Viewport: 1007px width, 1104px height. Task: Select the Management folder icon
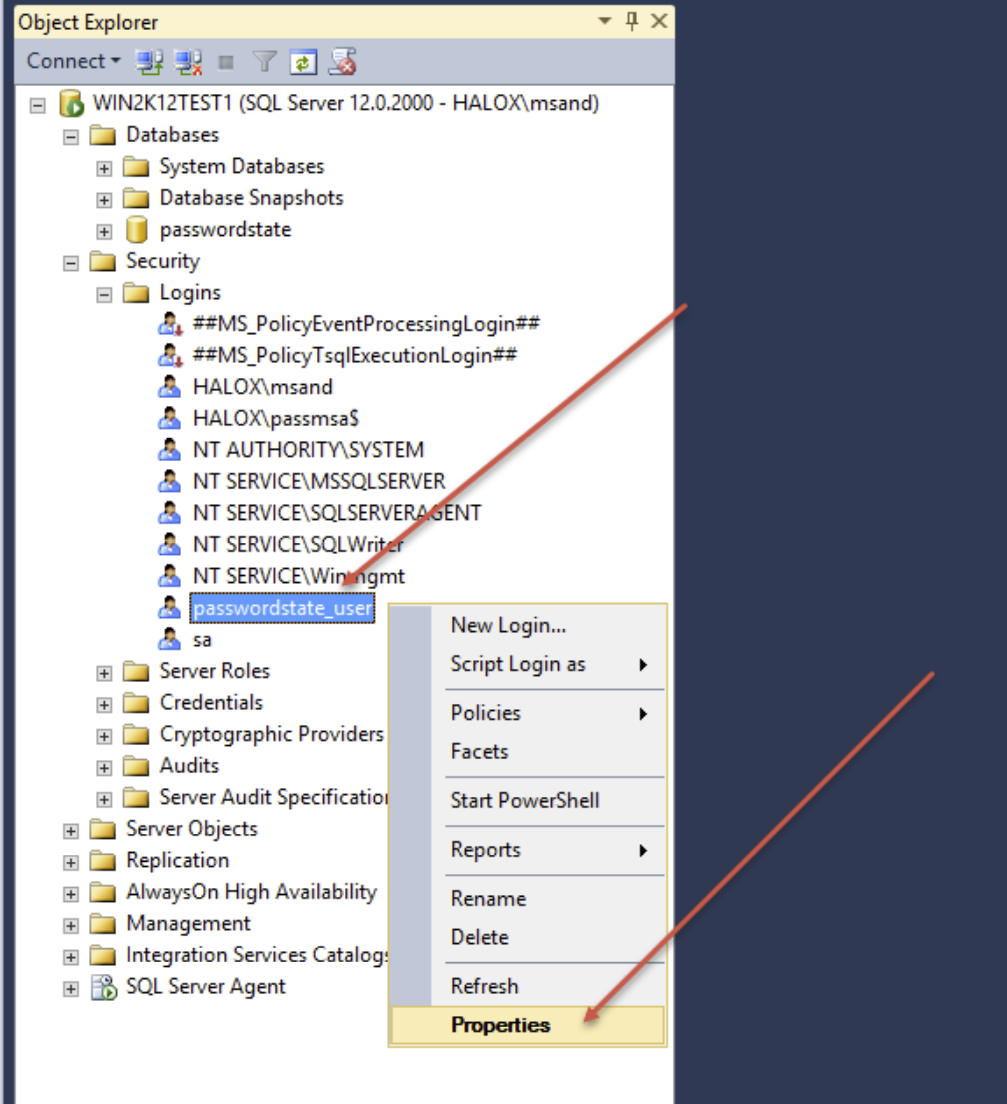pos(103,923)
